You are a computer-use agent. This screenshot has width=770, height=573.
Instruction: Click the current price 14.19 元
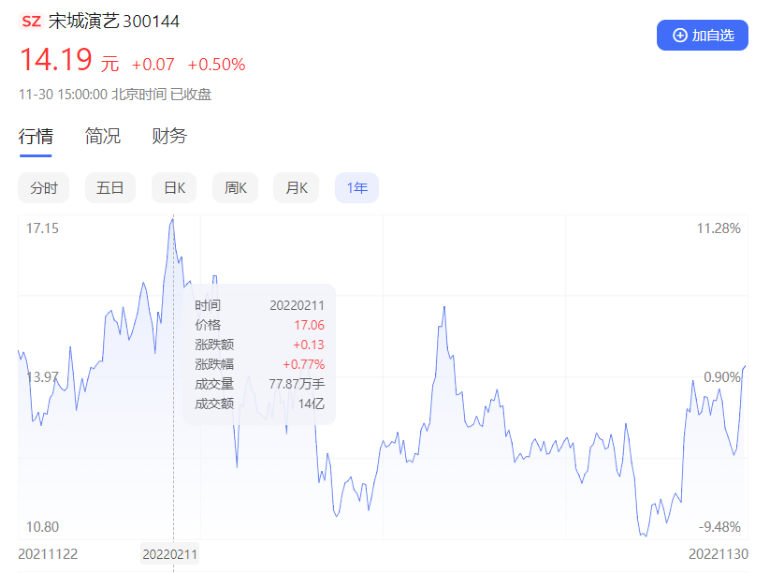coord(68,61)
